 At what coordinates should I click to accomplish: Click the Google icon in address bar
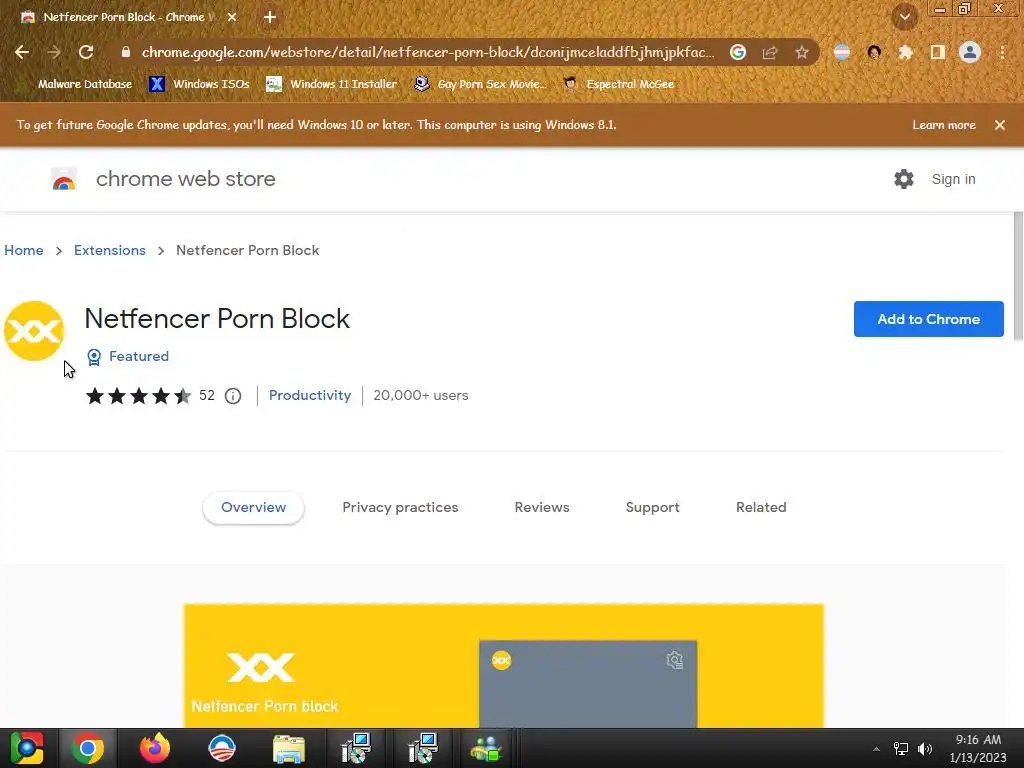(x=738, y=52)
